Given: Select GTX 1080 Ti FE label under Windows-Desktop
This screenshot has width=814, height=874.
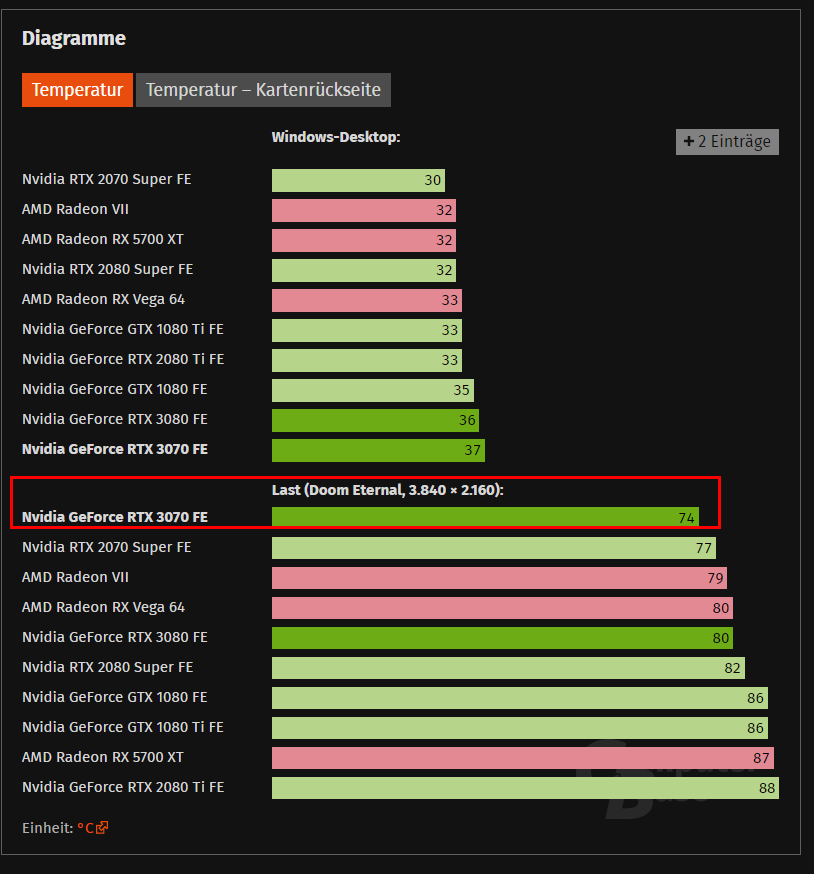Looking at the screenshot, I should click(x=123, y=329).
